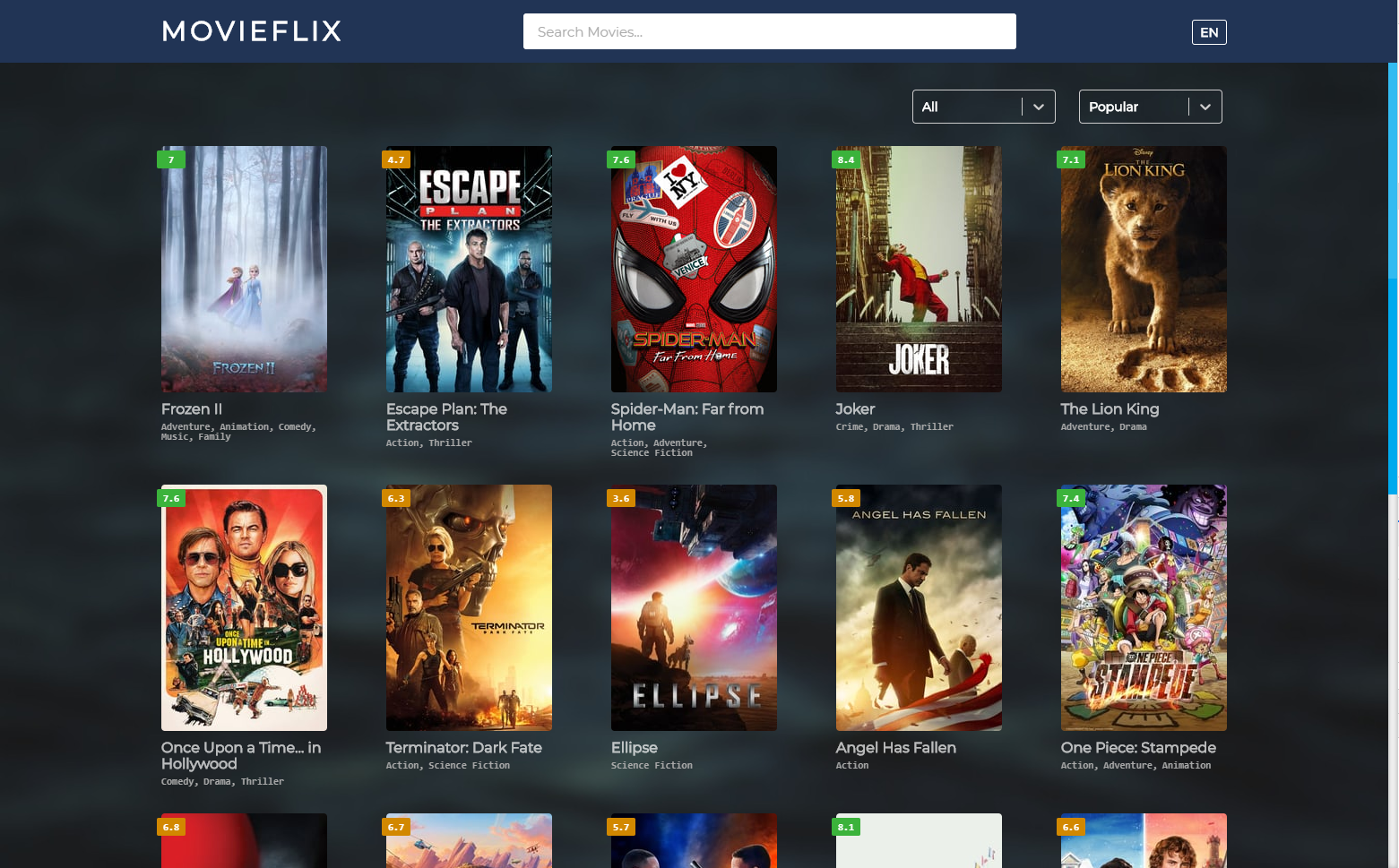Click the Ellipse title text

coord(634,748)
